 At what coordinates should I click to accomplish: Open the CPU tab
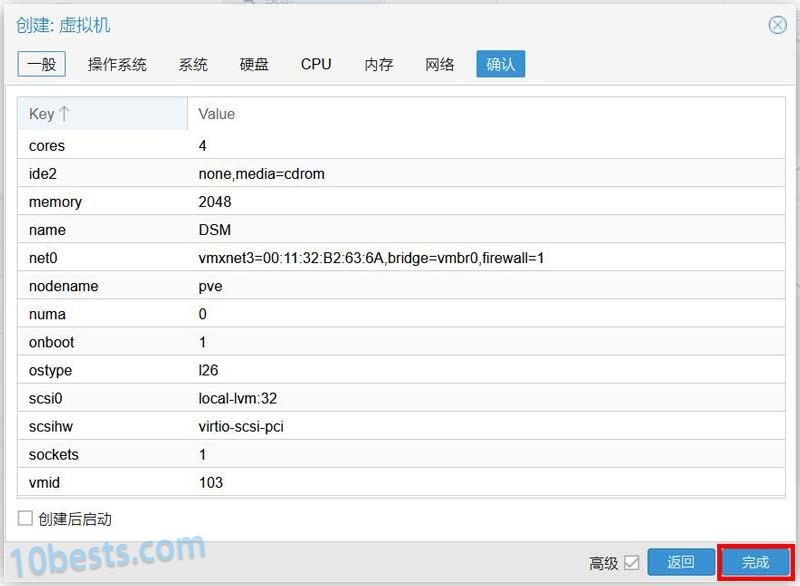pyautogui.click(x=316, y=64)
